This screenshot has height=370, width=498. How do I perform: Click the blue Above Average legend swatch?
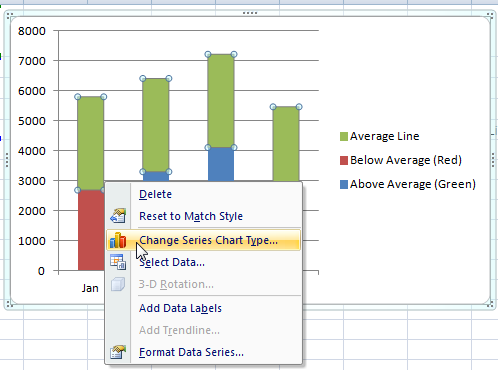point(344,184)
